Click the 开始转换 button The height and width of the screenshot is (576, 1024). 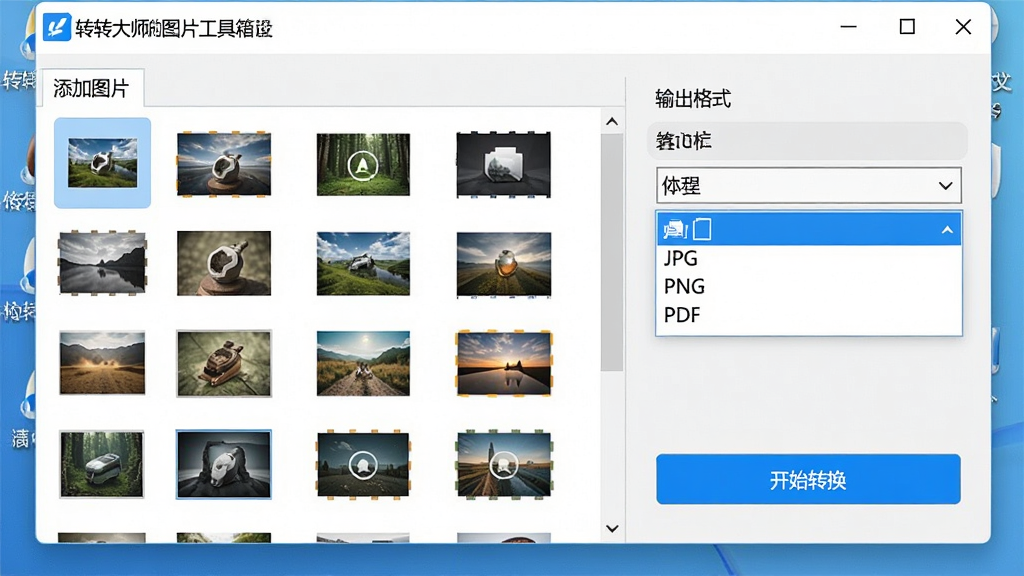click(808, 479)
